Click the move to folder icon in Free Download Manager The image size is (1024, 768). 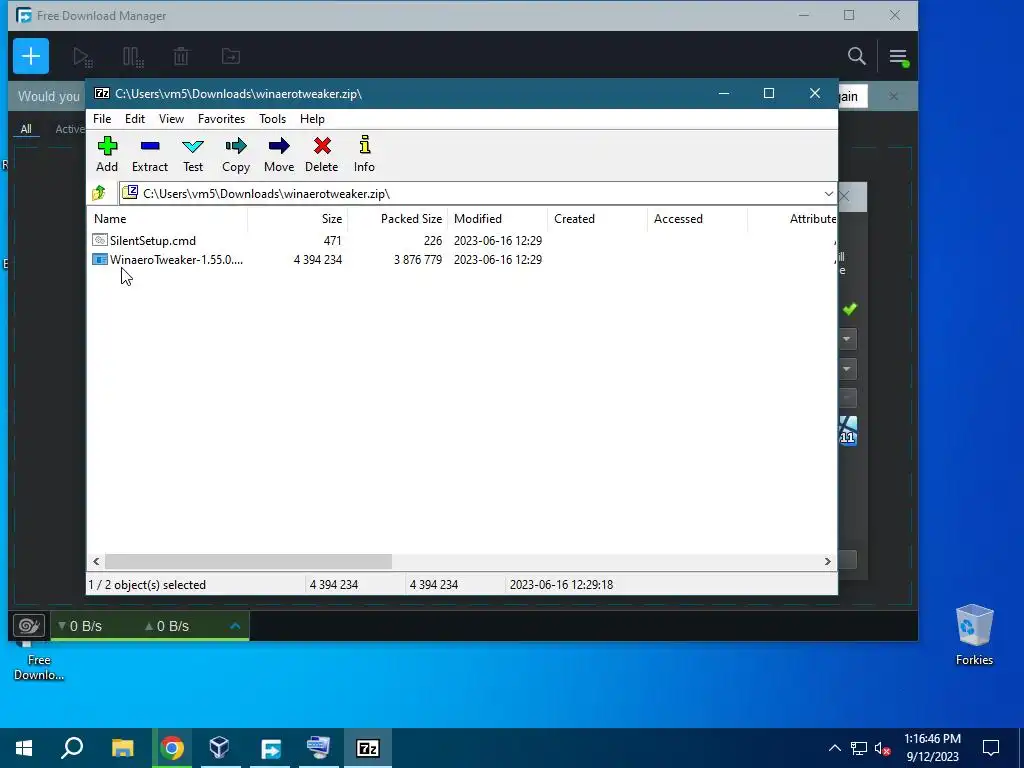pos(231,57)
